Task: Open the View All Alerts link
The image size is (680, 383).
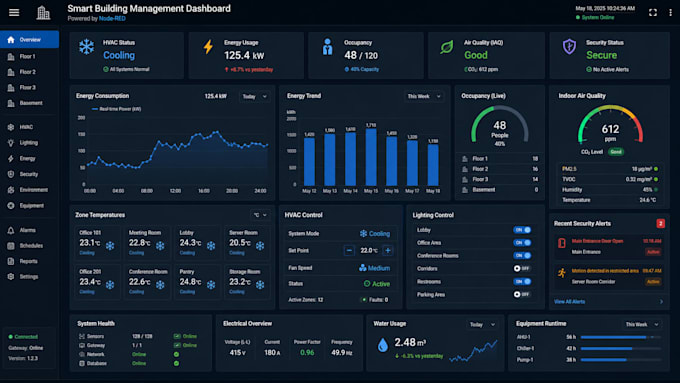Action: [x=569, y=301]
